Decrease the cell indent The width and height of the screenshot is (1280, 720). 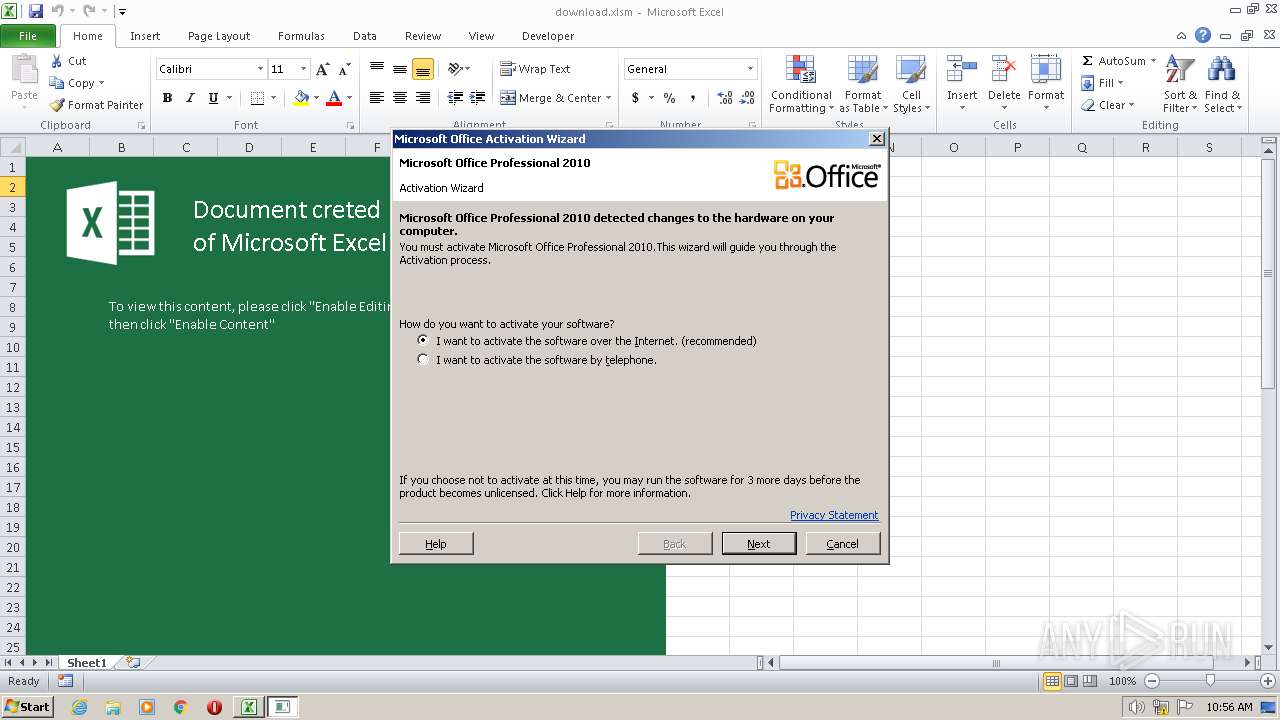click(455, 98)
